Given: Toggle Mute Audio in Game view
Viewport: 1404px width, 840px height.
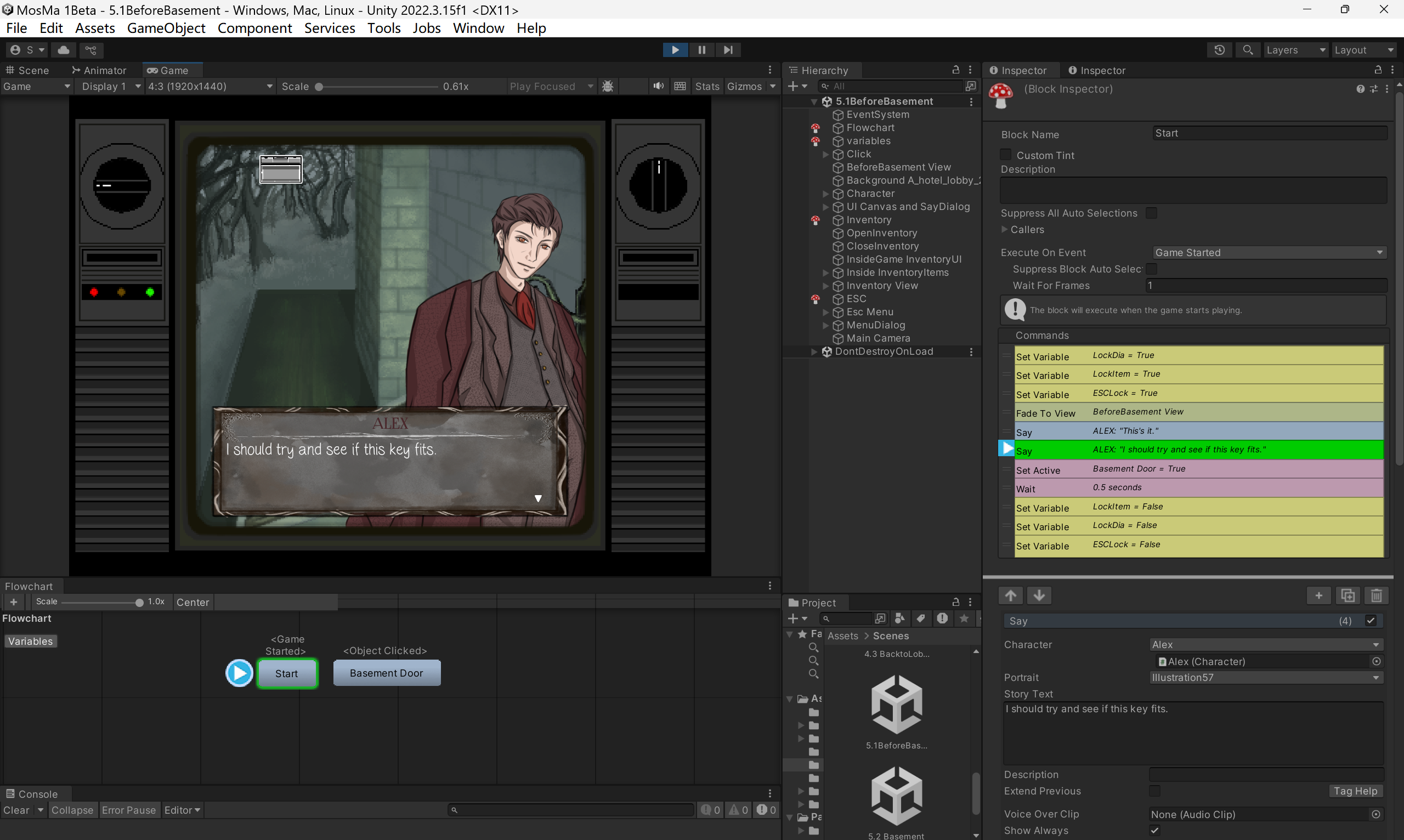Looking at the screenshot, I should click(x=659, y=86).
